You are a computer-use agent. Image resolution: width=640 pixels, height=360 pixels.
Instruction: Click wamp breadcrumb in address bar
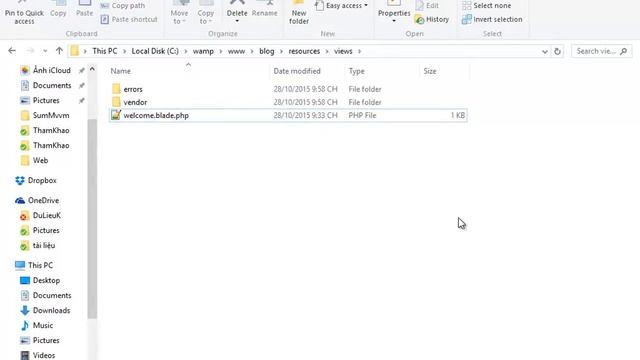click(x=203, y=51)
